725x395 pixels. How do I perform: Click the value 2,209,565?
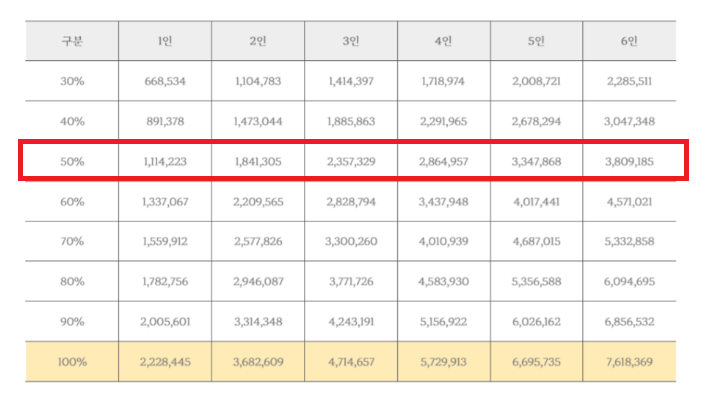pos(258,202)
